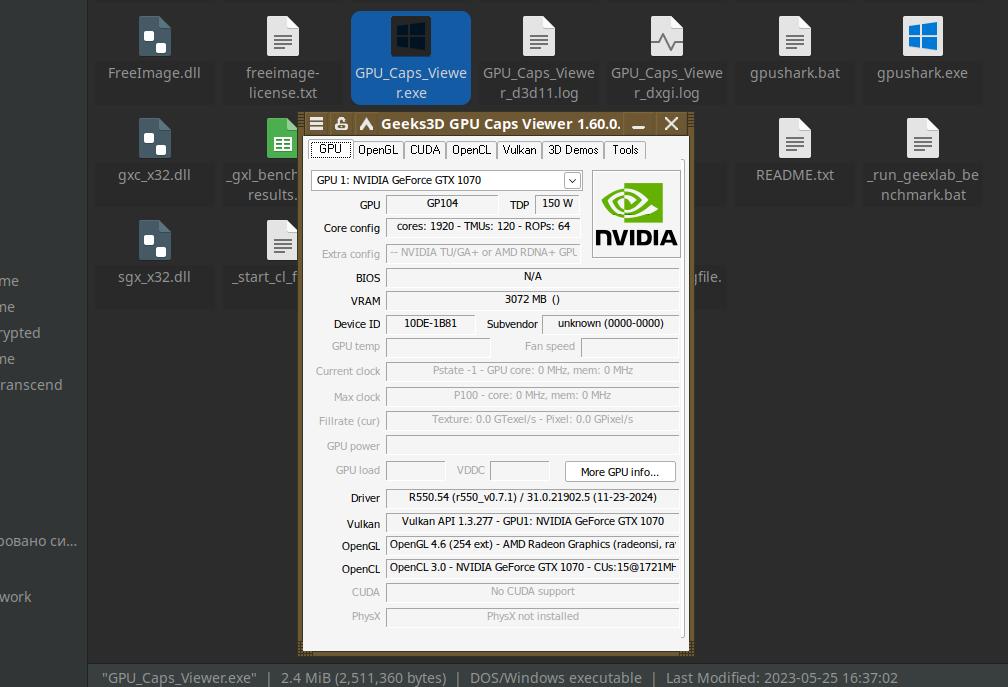1008x687 pixels.
Task: Click the OpenCL 3.0 info field
Action: click(532, 568)
